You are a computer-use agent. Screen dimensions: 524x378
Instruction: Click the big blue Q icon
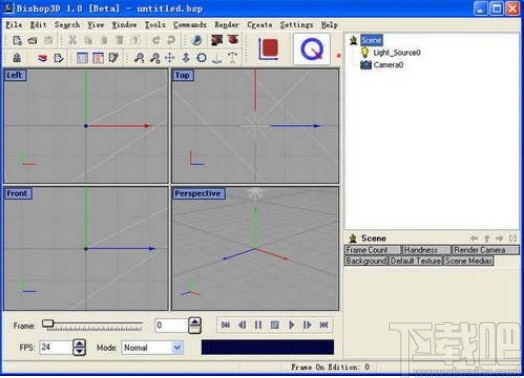click(312, 49)
